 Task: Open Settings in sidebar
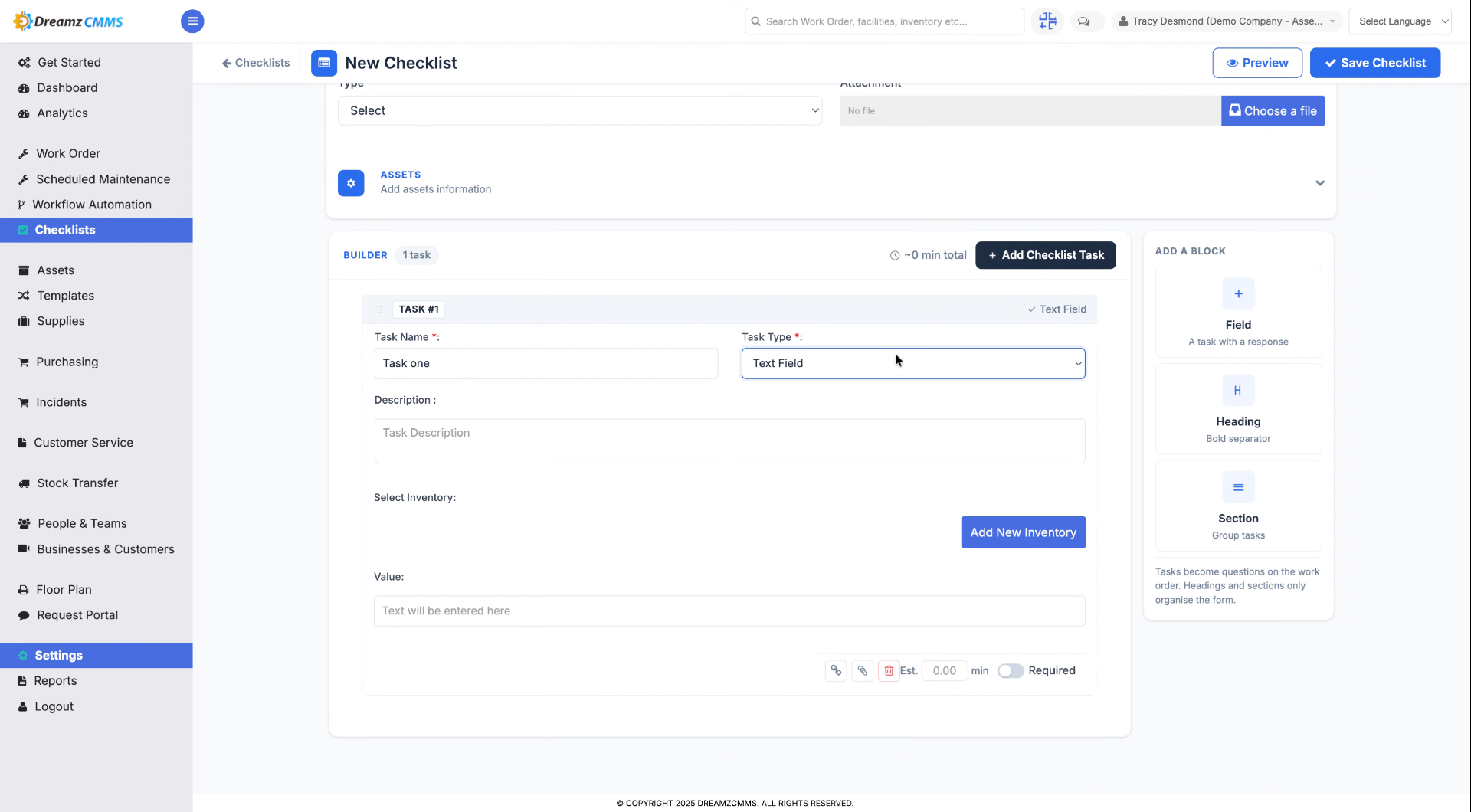click(97, 656)
